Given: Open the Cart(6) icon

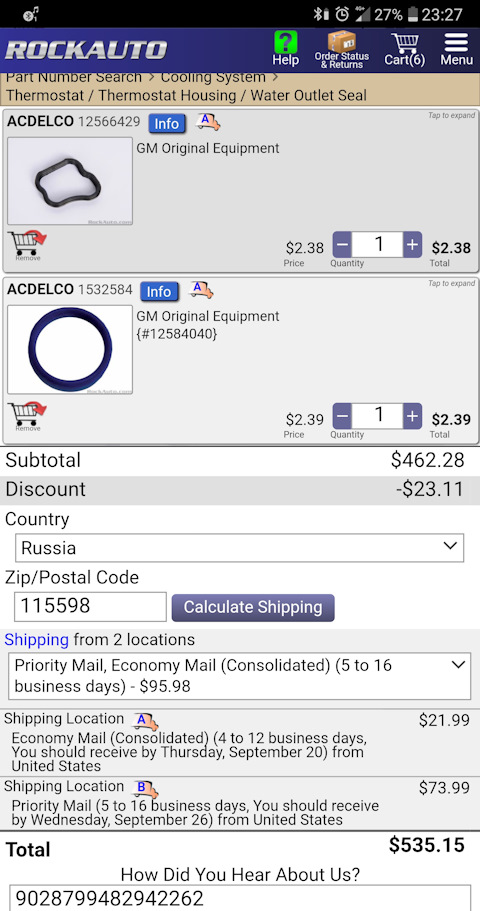Looking at the screenshot, I should (404, 49).
